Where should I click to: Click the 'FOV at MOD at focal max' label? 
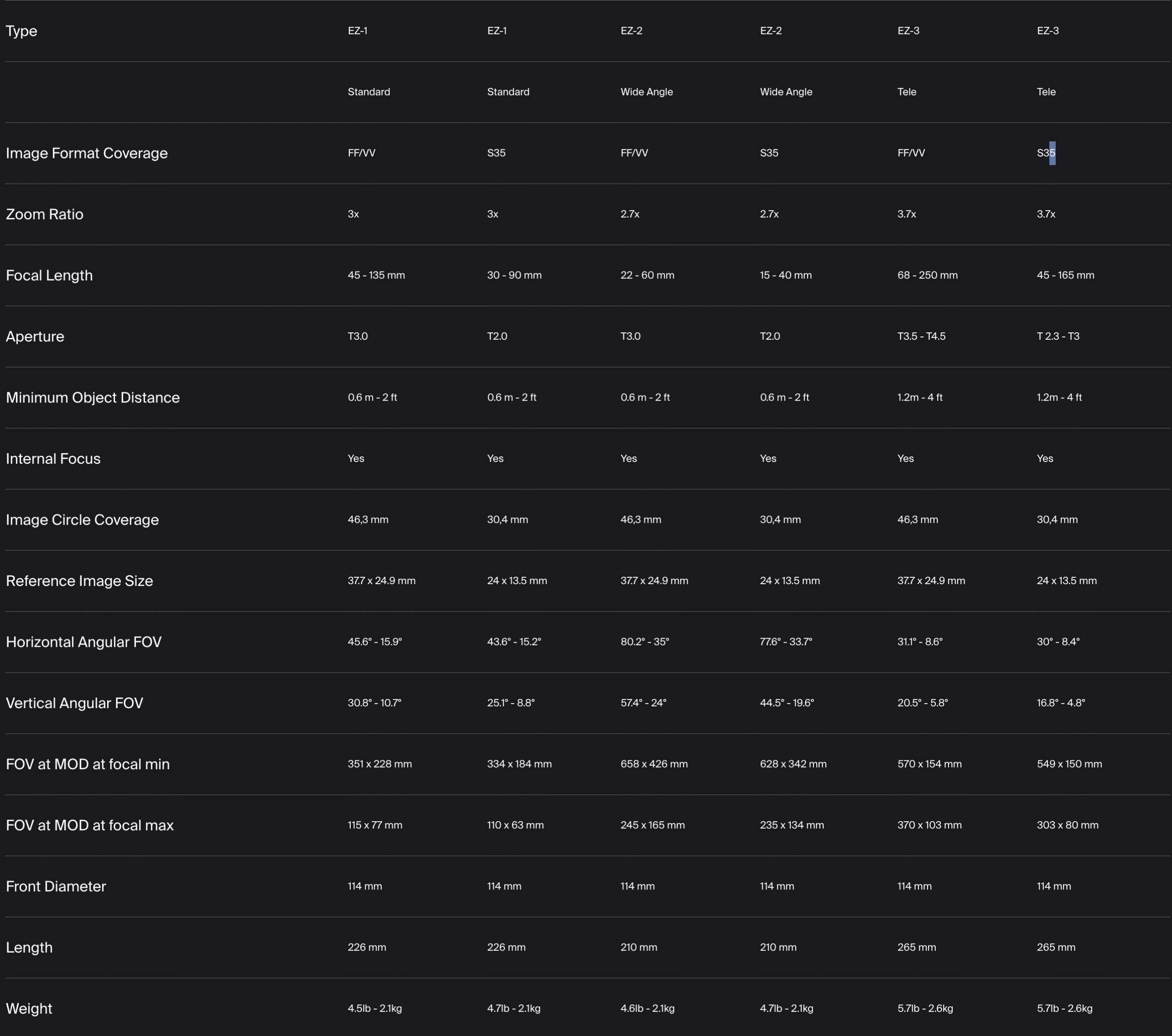click(x=89, y=825)
